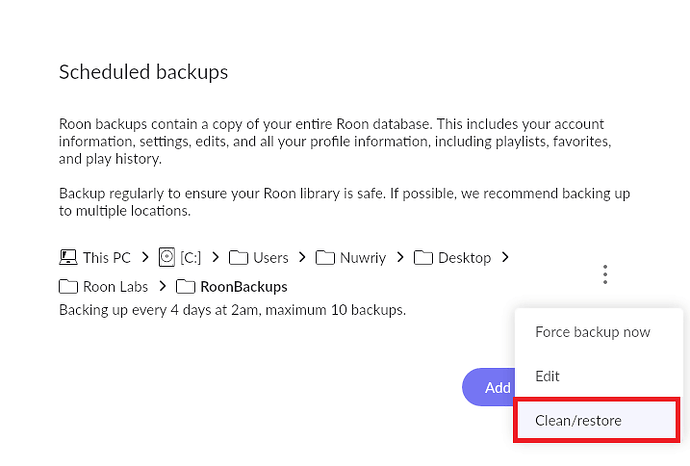Click the RoonBackups folder icon
690x466 pixels.
tap(185, 287)
